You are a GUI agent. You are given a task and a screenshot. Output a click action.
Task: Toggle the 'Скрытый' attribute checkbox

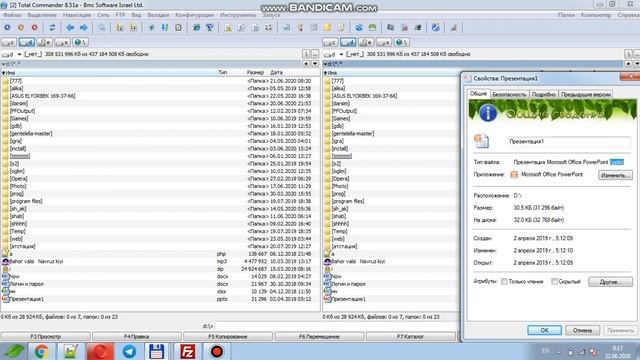click(554, 282)
